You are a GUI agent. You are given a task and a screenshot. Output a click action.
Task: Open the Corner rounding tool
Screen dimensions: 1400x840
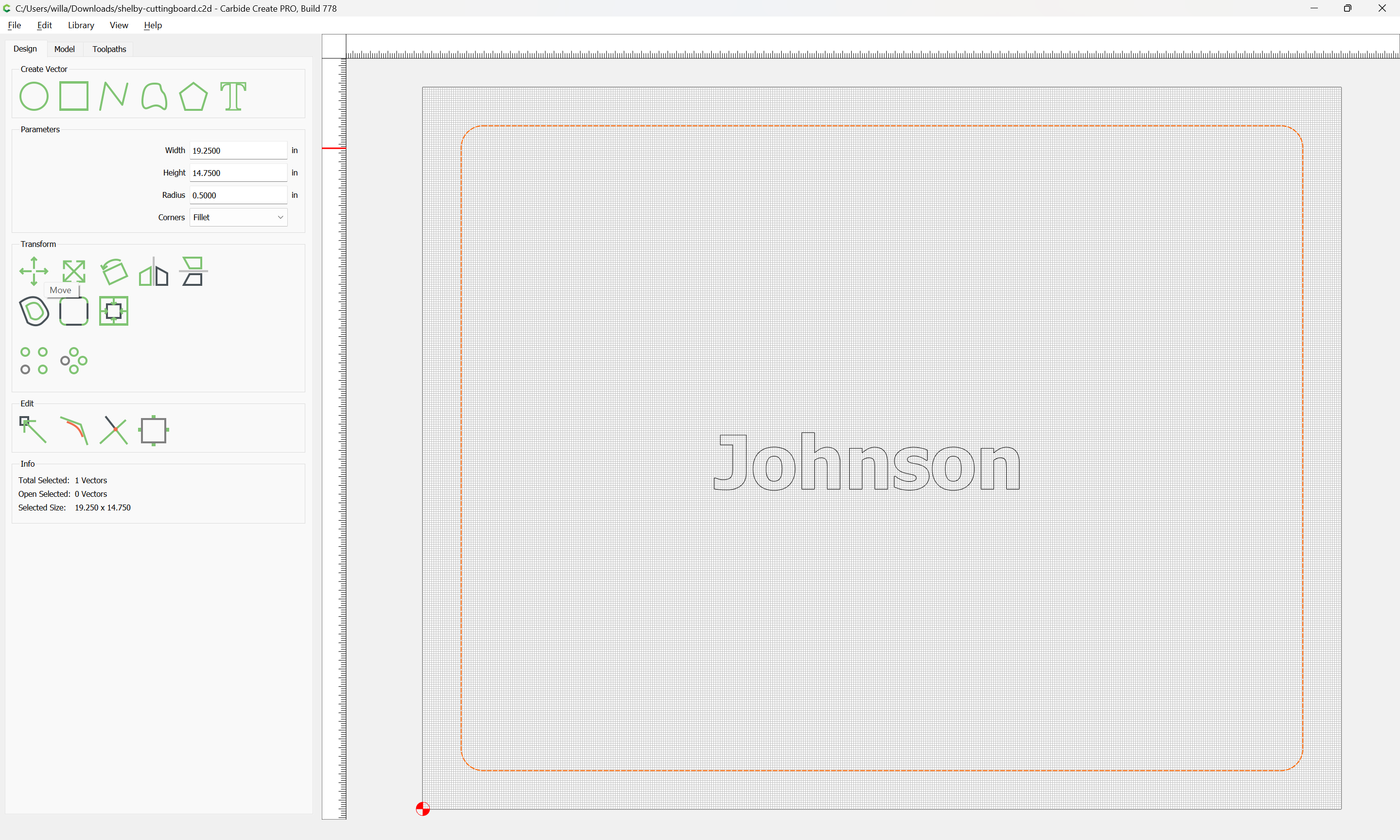[x=74, y=311]
